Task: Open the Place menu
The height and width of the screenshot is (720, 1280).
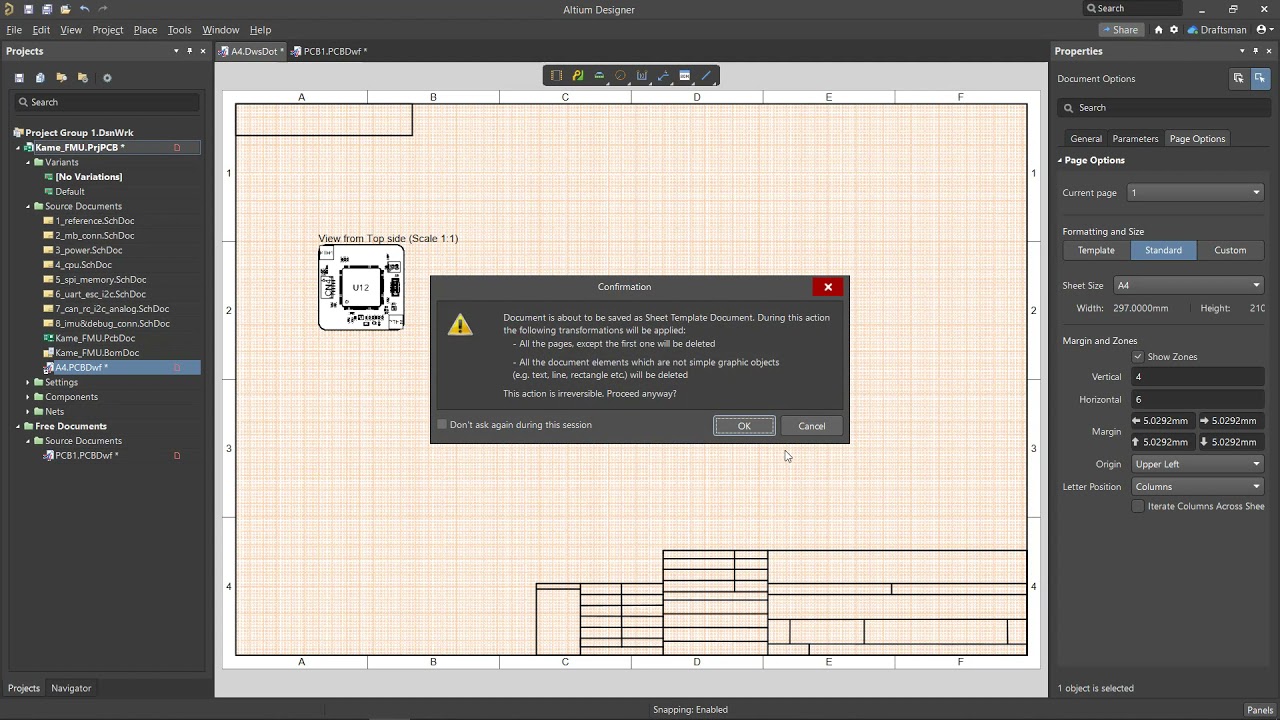Action: [x=145, y=30]
